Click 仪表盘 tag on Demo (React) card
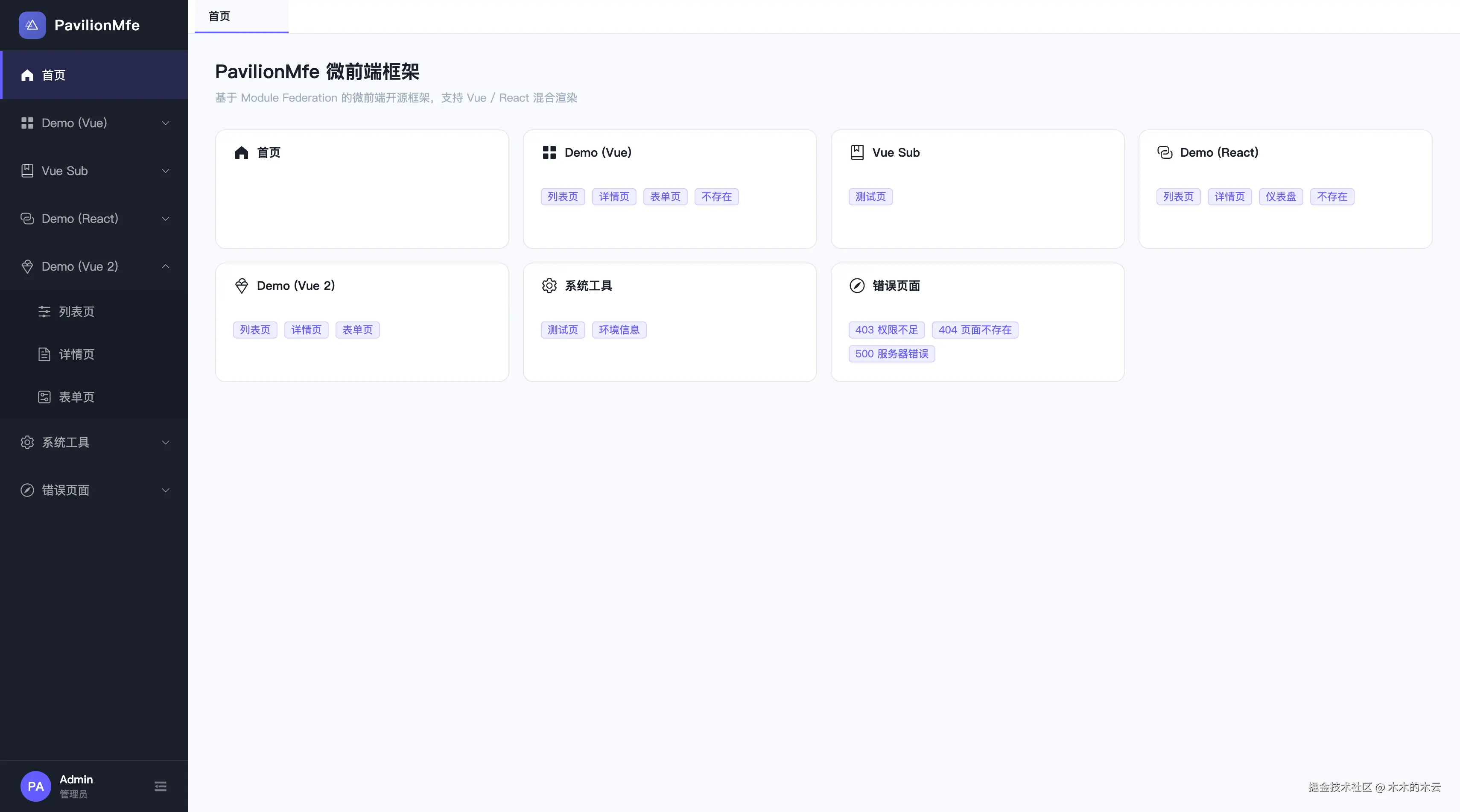 [1281, 197]
